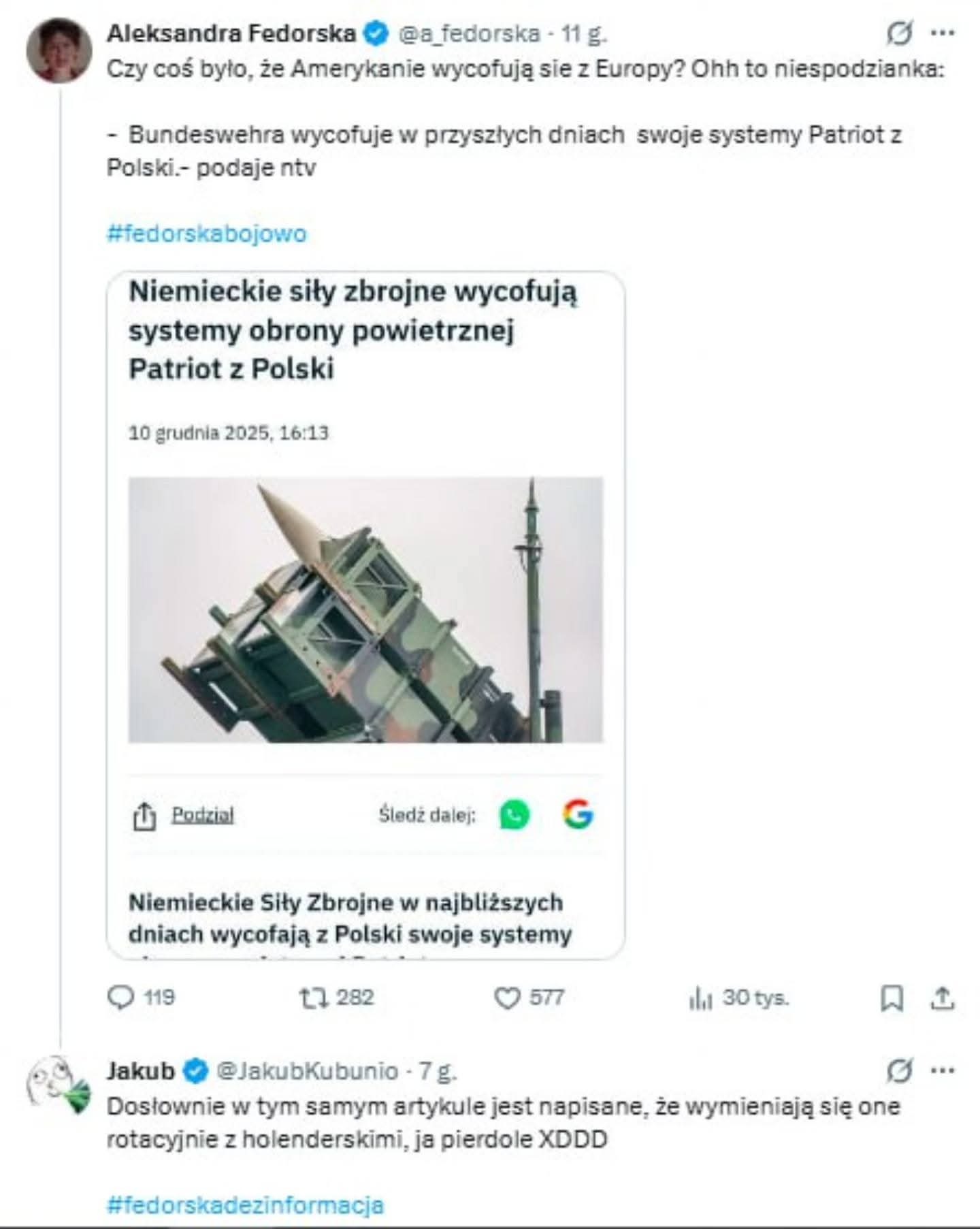
Task: Repost the Patriot systems tweet
Action: pyautogui.click(x=314, y=997)
